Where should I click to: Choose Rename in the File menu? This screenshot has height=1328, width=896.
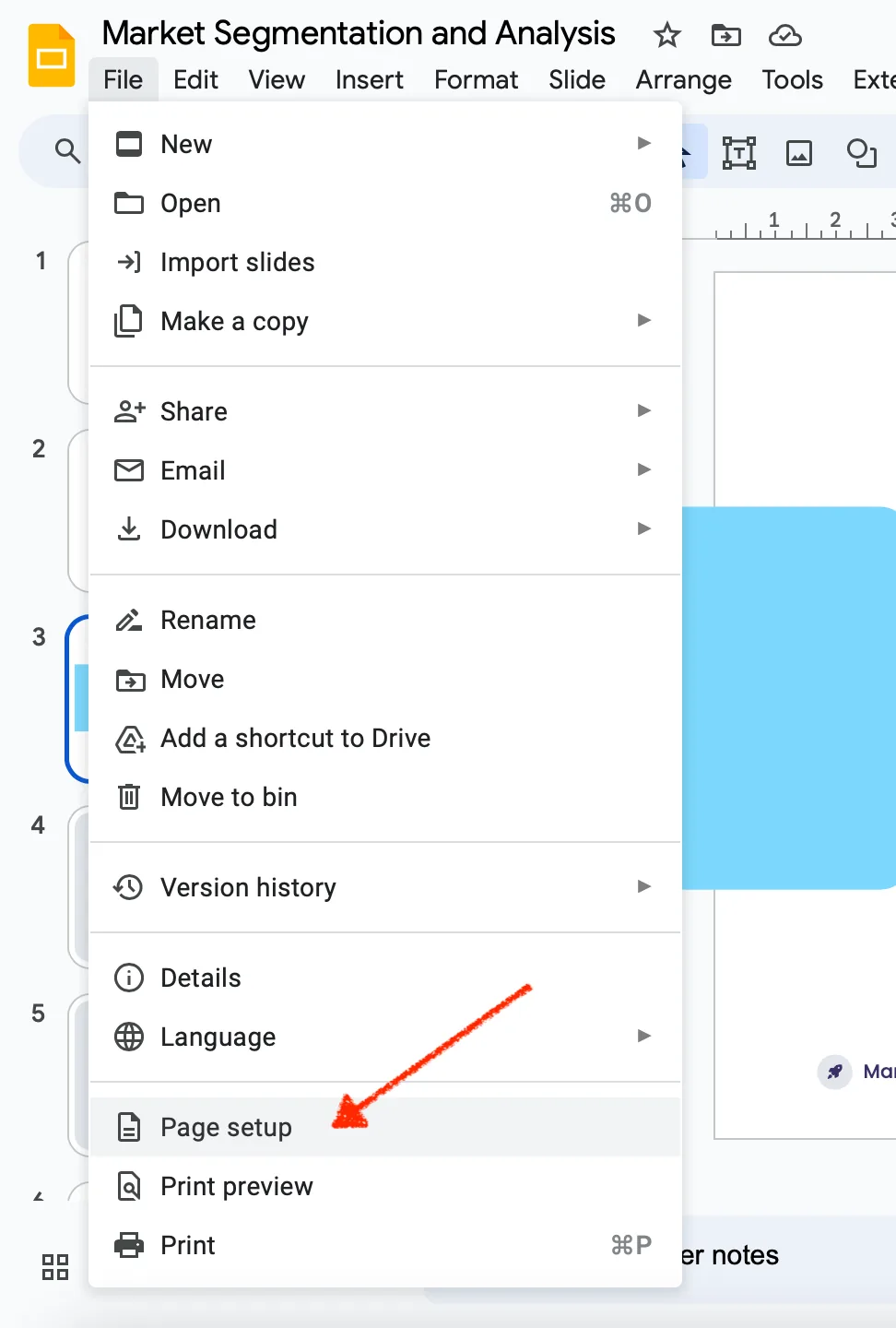tap(385, 620)
